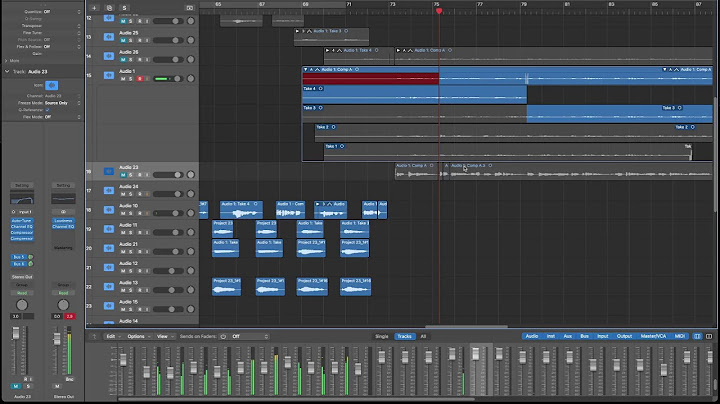Toggle the Master/VCA filter button
The height and width of the screenshot is (404, 720).
coord(653,337)
